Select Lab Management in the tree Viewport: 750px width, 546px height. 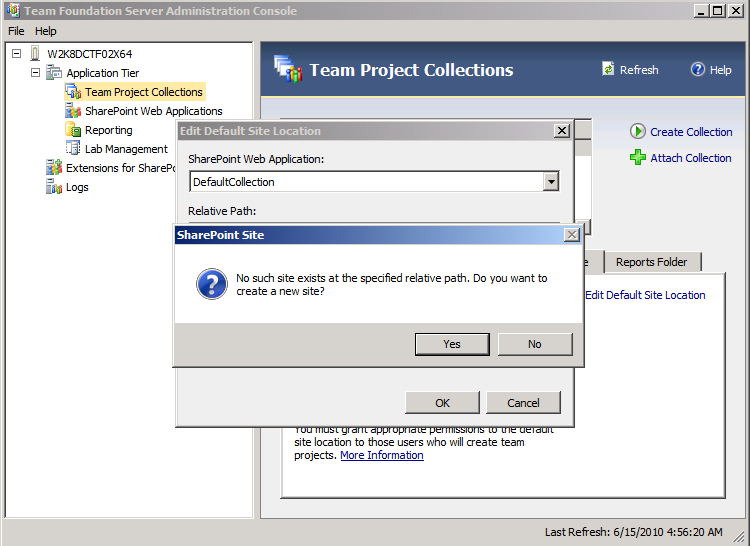coord(126,149)
